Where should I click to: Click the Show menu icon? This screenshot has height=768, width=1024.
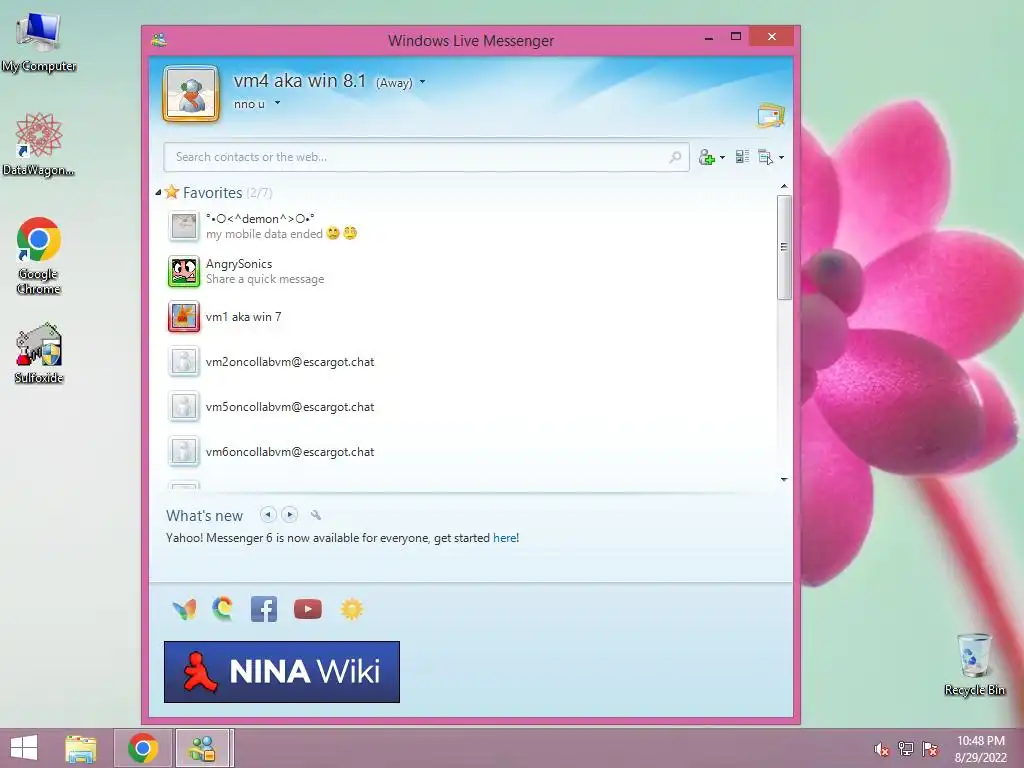pos(765,157)
